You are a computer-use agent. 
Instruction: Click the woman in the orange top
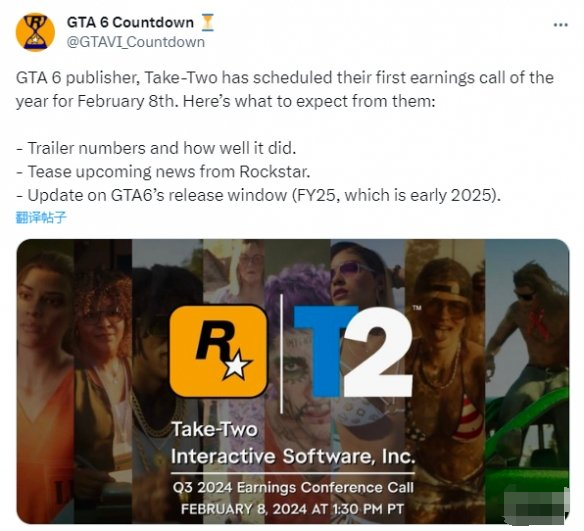click(x=45, y=372)
